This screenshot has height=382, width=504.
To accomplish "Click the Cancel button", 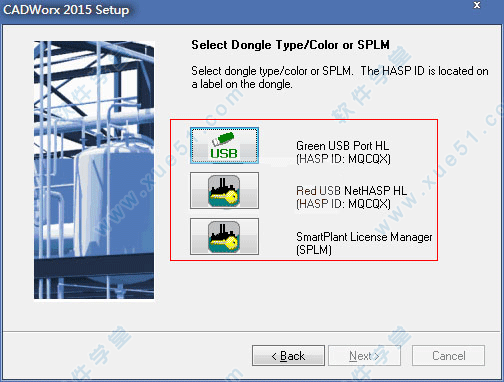I will [x=448, y=356].
